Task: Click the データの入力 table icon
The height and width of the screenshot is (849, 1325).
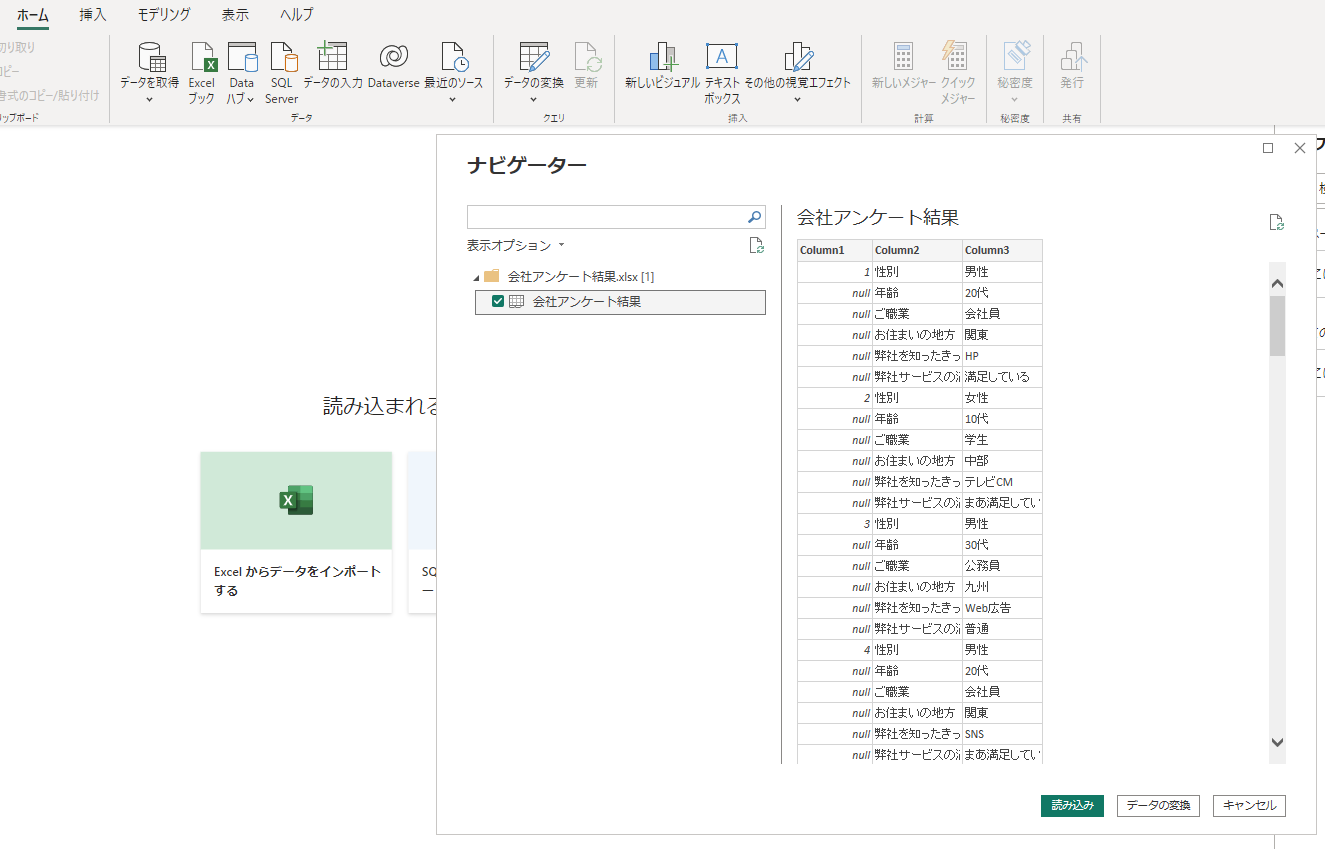Action: 332,56
